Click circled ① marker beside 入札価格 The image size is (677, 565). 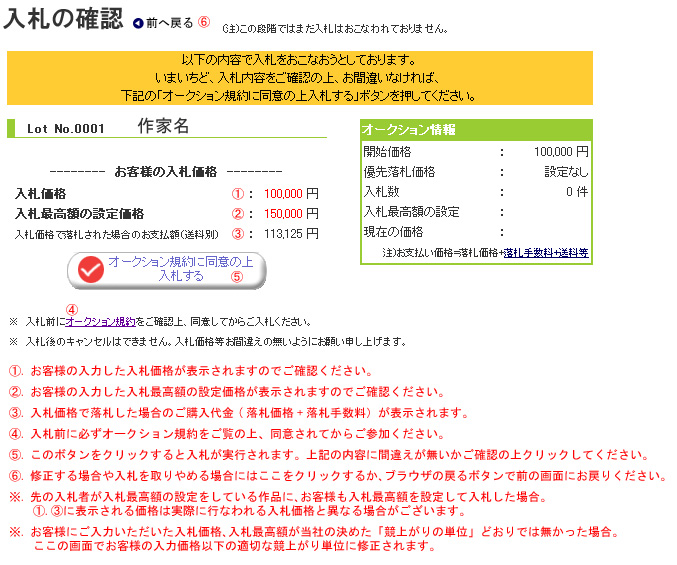click(x=238, y=194)
